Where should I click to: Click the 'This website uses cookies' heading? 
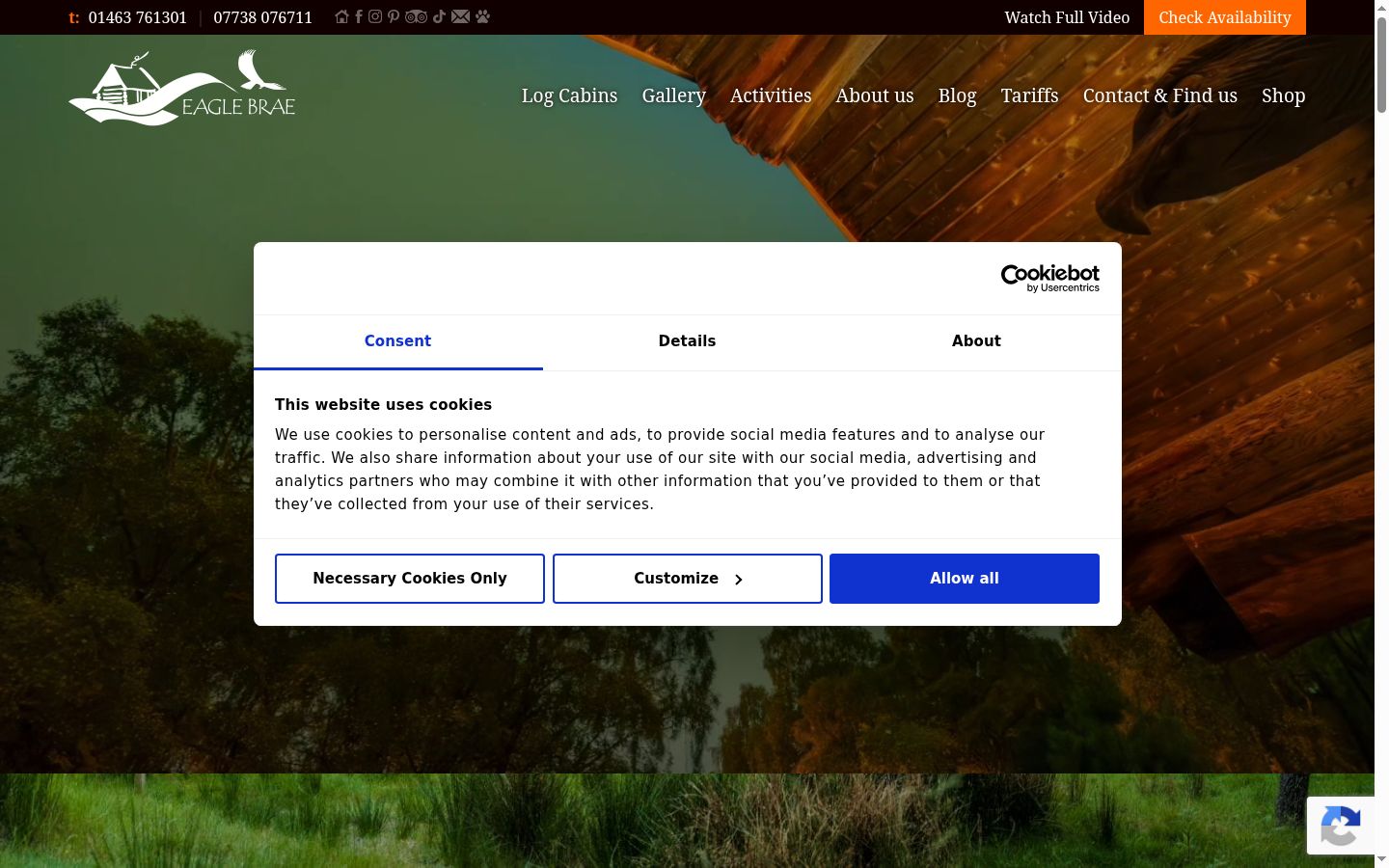pos(383,405)
